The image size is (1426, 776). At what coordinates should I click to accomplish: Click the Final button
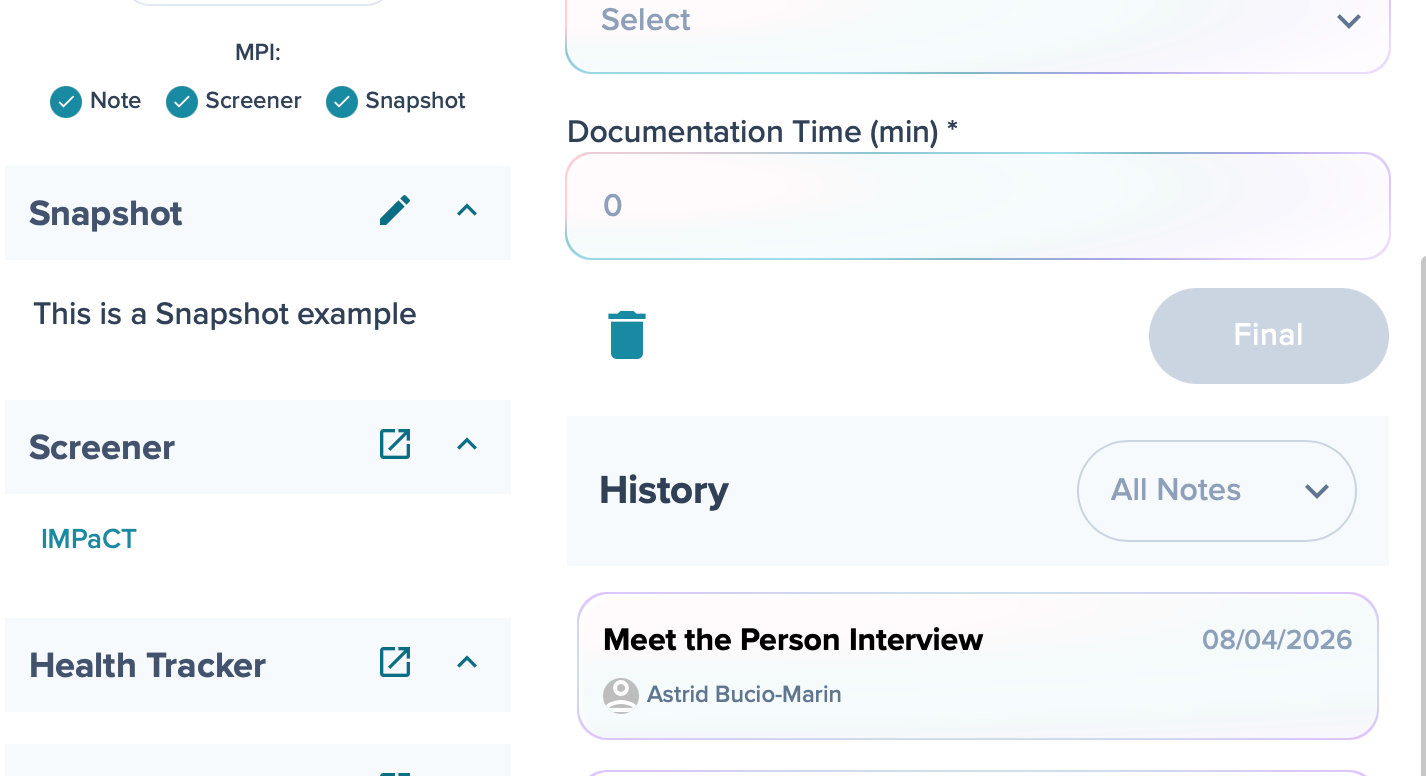click(1268, 335)
